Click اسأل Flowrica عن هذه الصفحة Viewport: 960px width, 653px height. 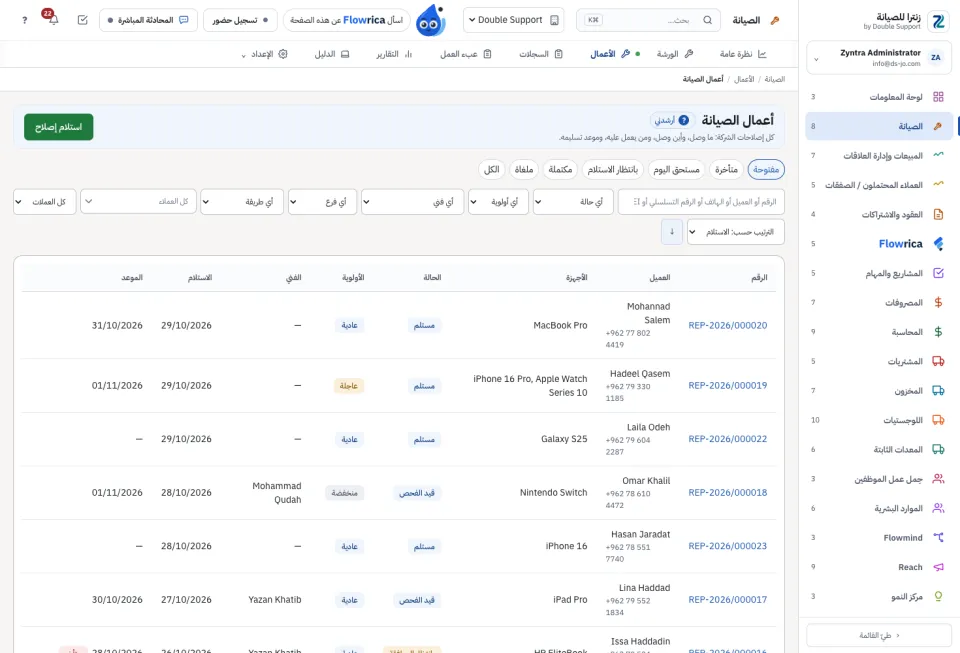tap(346, 20)
